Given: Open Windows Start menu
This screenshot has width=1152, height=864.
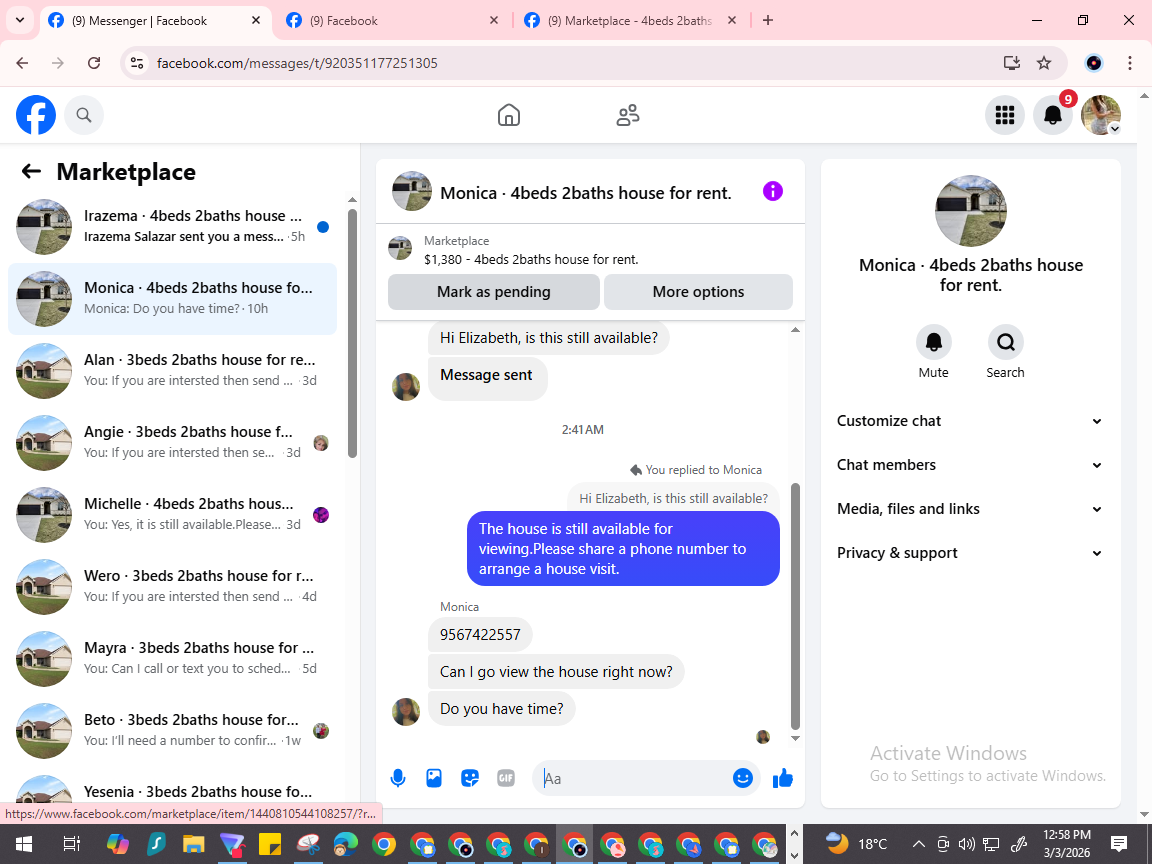Looking at the screenshot, I should 24,844.
